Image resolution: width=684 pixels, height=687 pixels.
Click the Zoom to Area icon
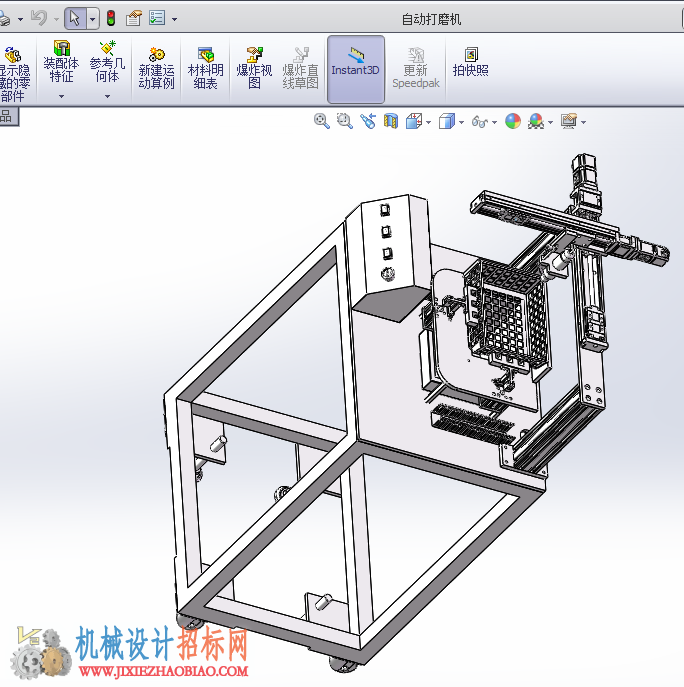tap(344, 121)
